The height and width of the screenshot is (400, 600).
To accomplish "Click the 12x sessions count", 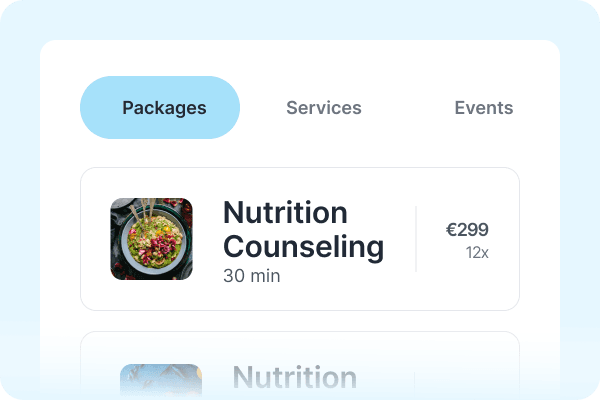I will pos(477,253).
